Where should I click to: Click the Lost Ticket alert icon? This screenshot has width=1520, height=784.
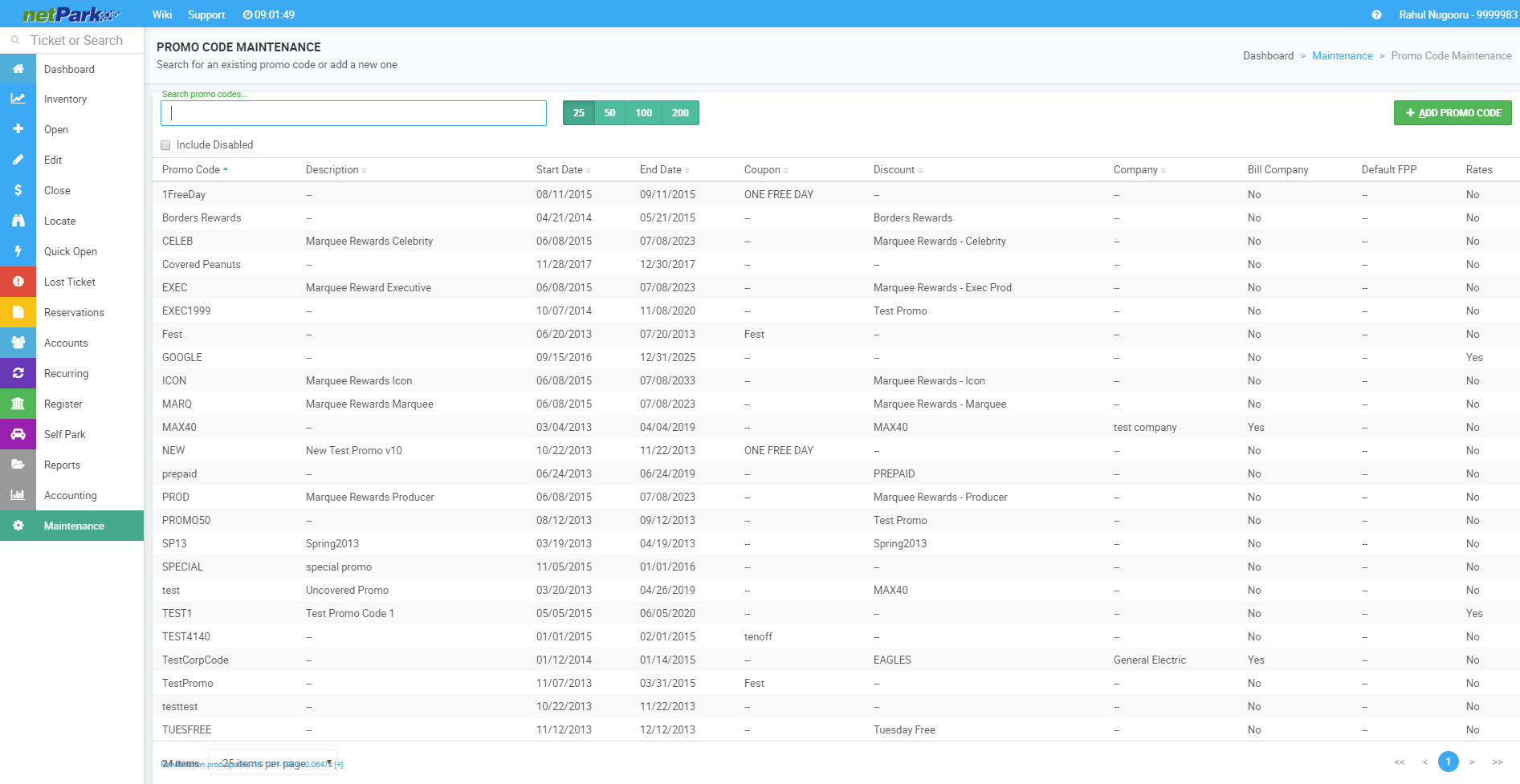point(18,282)
